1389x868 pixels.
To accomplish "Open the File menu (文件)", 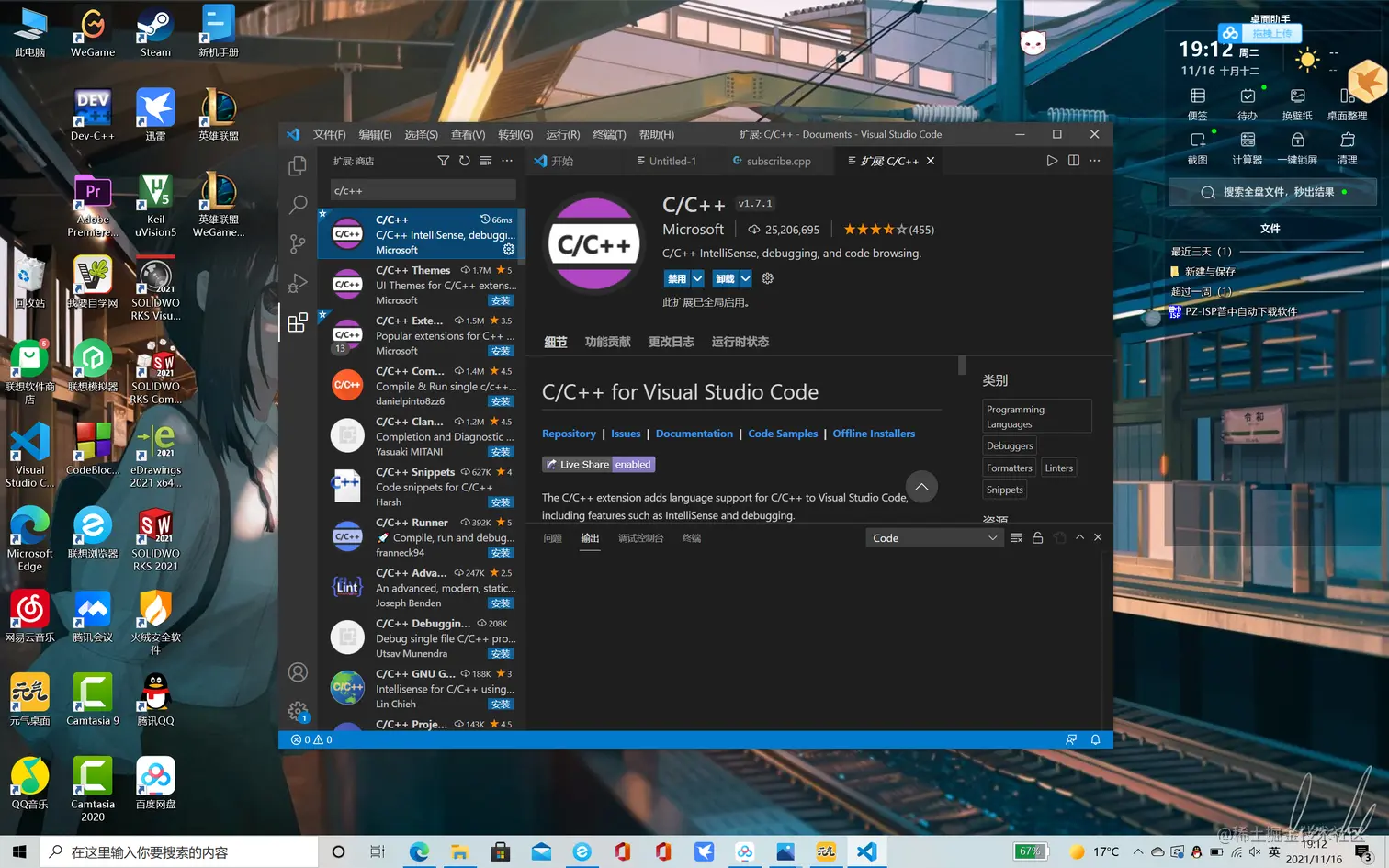I will (329, 134).
